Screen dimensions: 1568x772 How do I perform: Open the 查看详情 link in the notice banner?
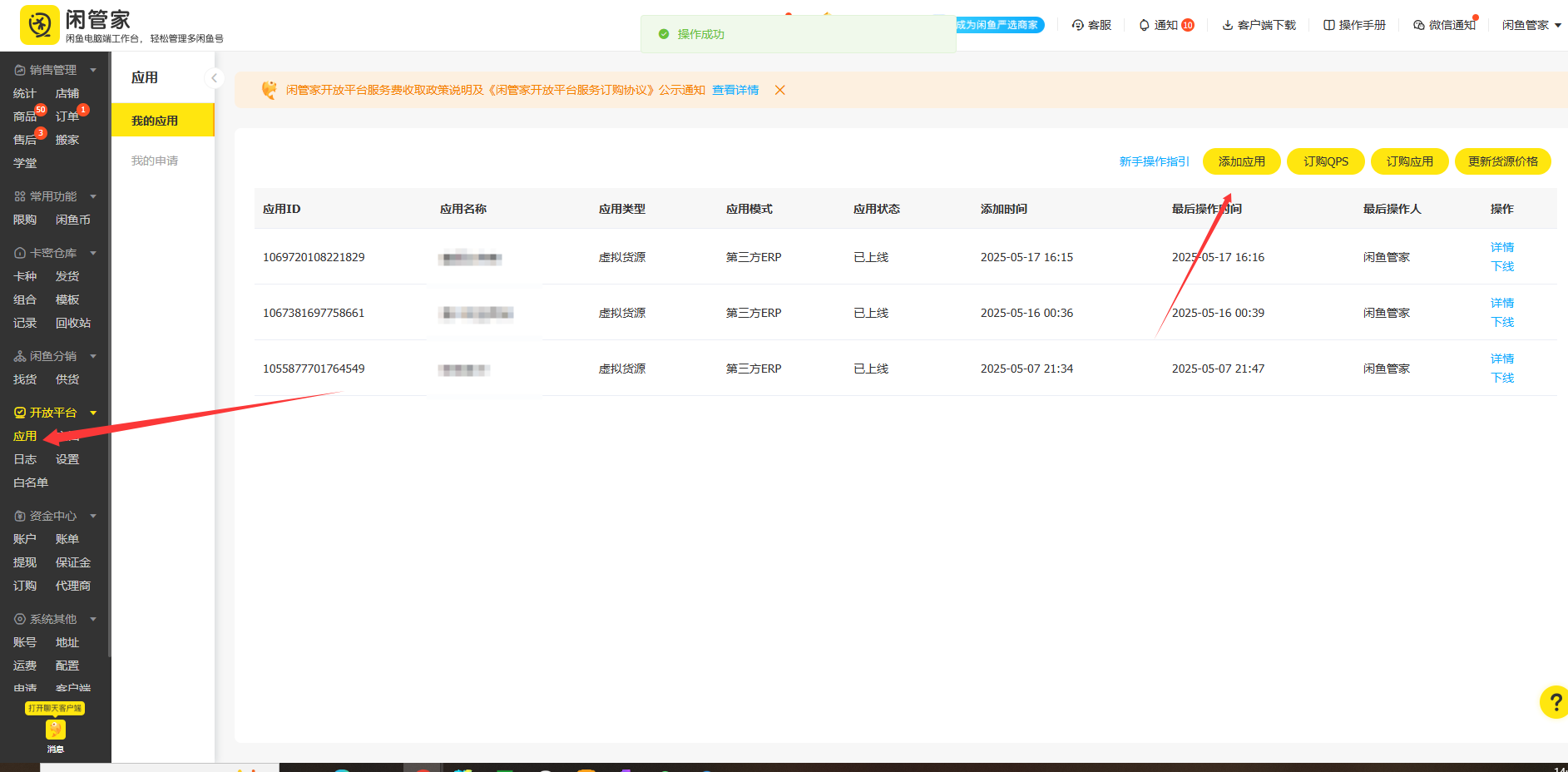735,90
